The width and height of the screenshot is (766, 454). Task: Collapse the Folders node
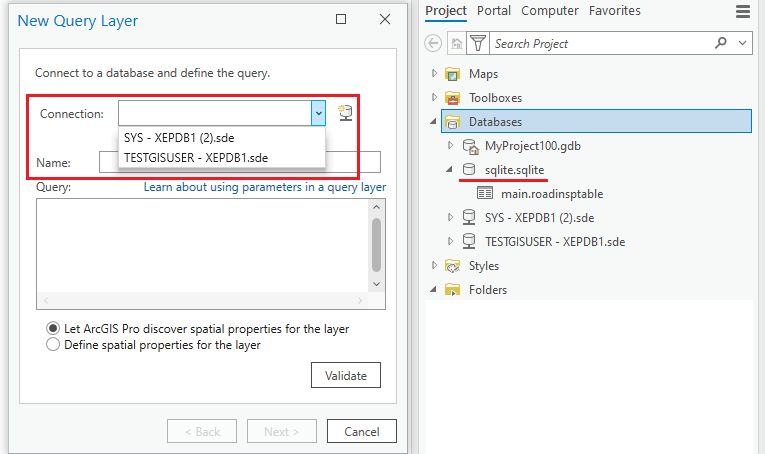coord(433,289)
